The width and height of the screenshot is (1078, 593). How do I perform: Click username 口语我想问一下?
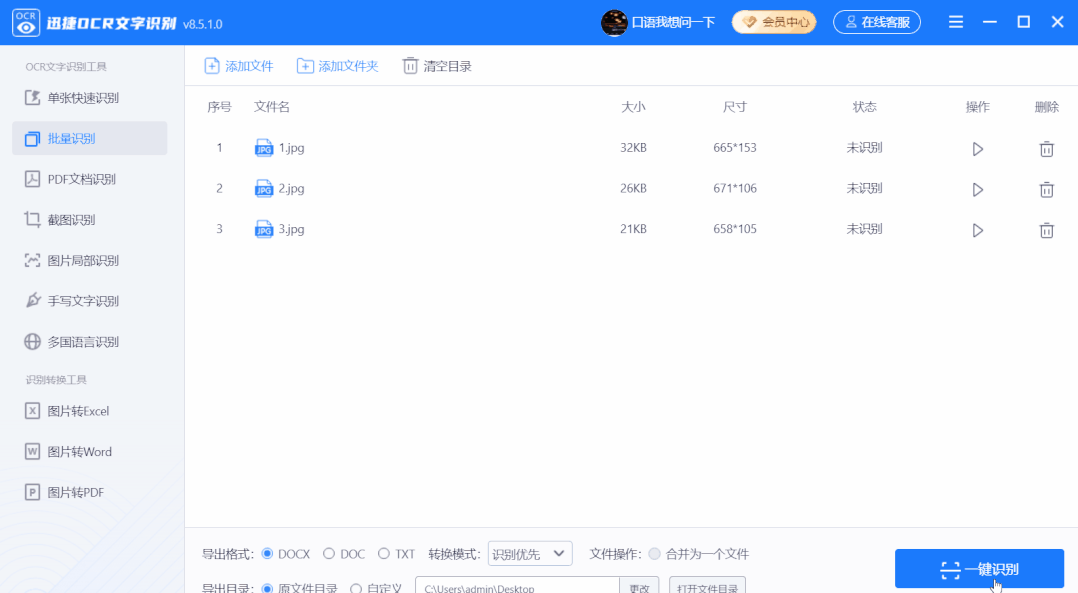point(674,23)
